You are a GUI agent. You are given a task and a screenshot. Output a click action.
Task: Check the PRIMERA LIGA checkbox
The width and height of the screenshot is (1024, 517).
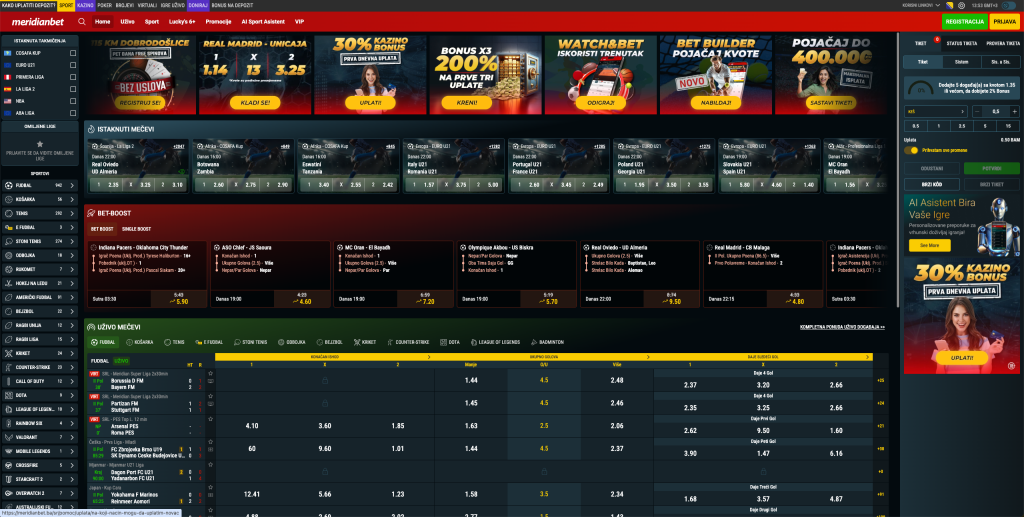tap(72, 77)
